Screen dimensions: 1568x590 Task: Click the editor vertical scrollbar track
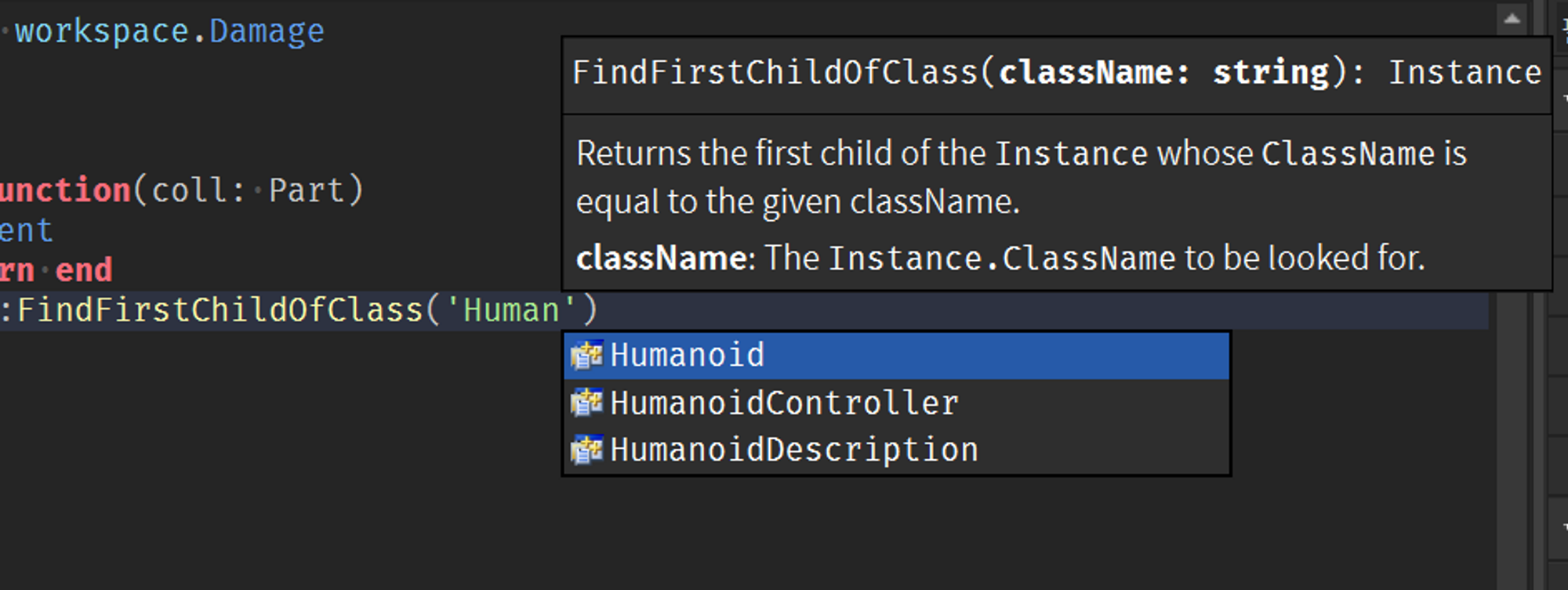click(1512, 439)
